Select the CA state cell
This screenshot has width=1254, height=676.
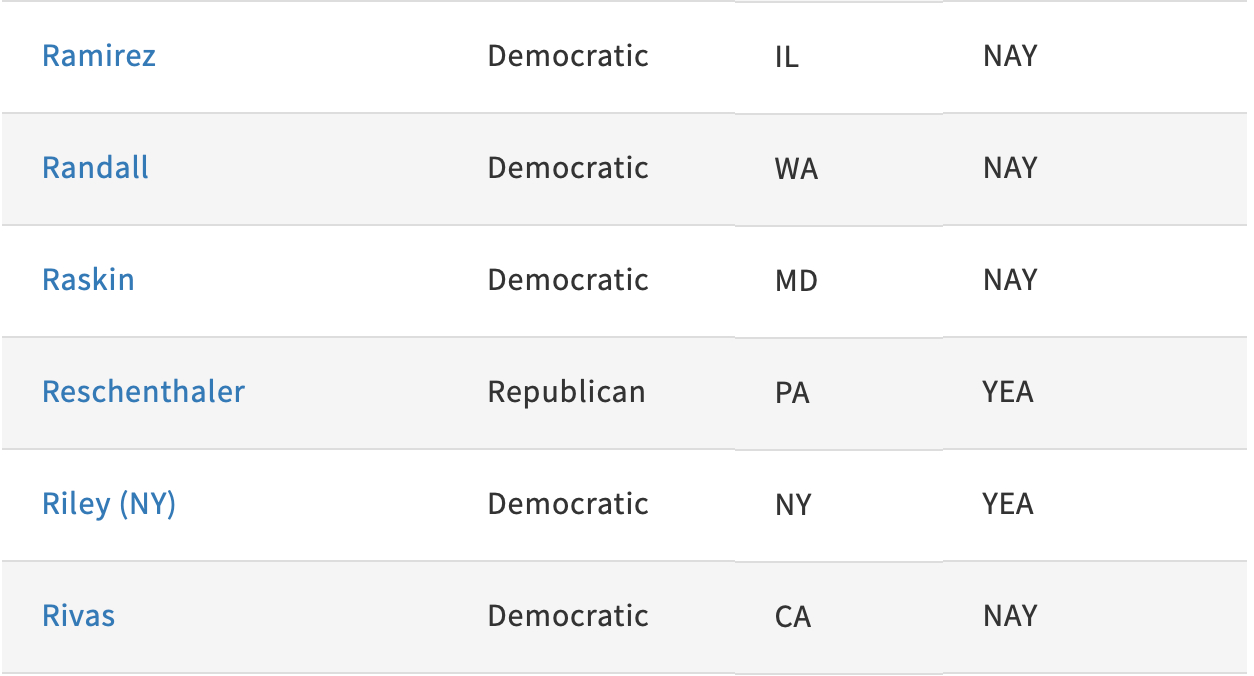(x=793, y=617)
